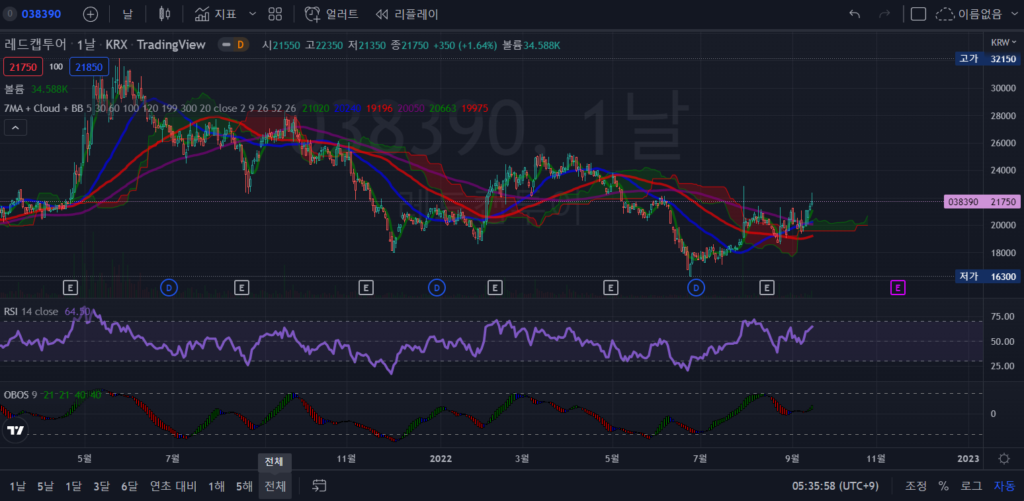Toggle the % percent scale
Screen dimensions: 1024x501
[943, 485]
